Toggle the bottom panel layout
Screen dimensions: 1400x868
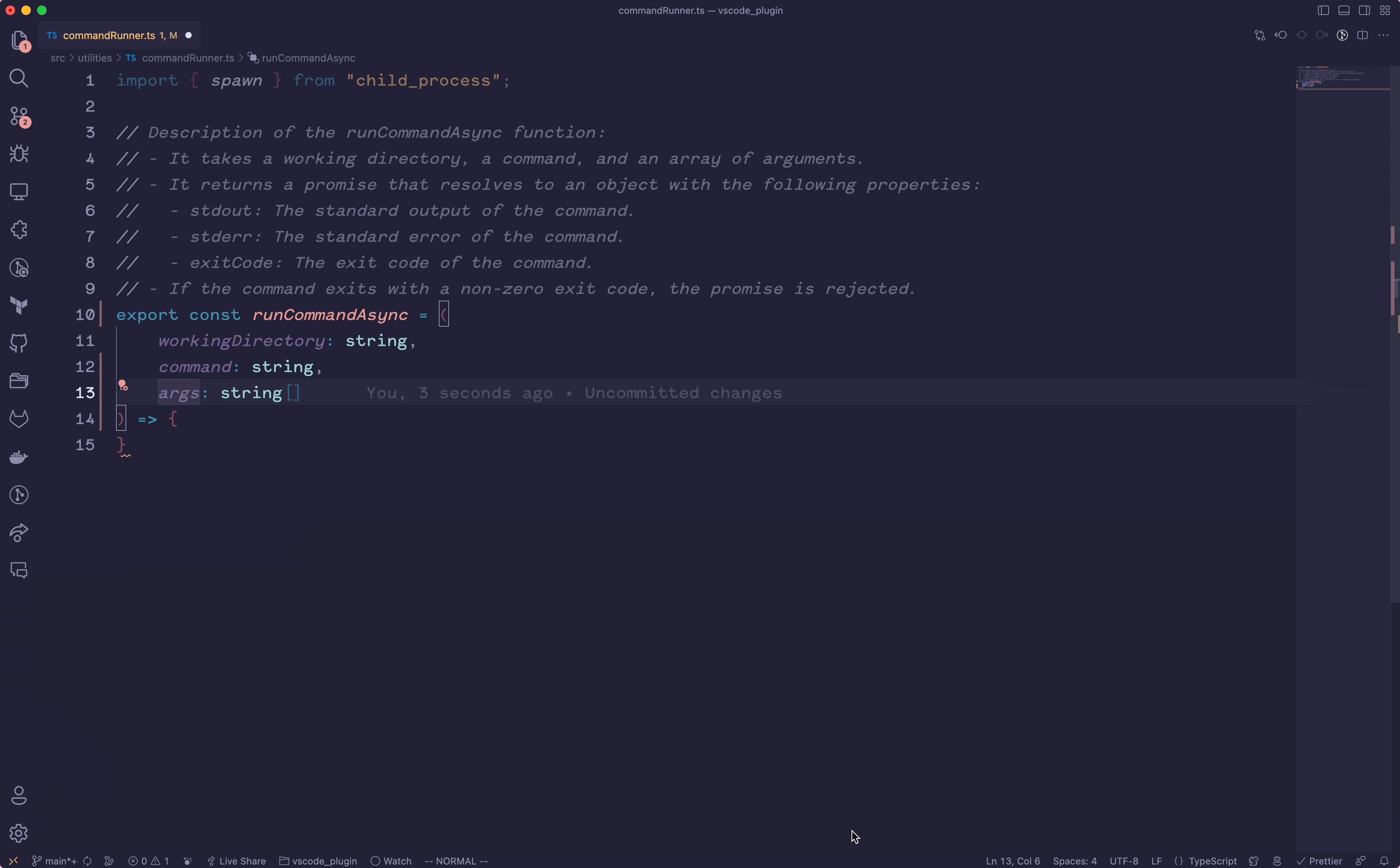[1344, 10]
